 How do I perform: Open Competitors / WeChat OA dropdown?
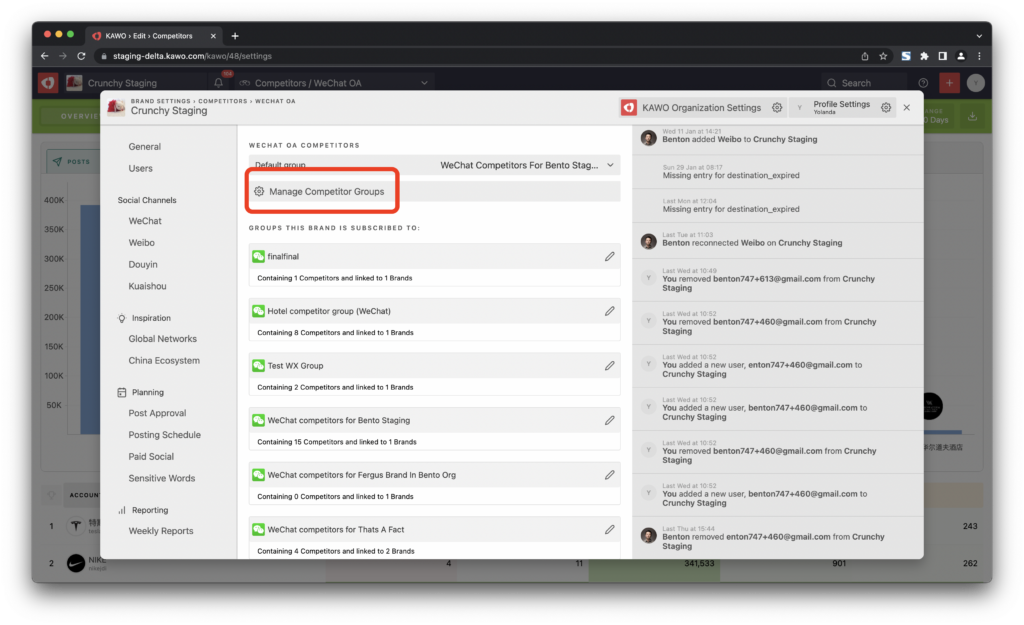tap(334, 83)
